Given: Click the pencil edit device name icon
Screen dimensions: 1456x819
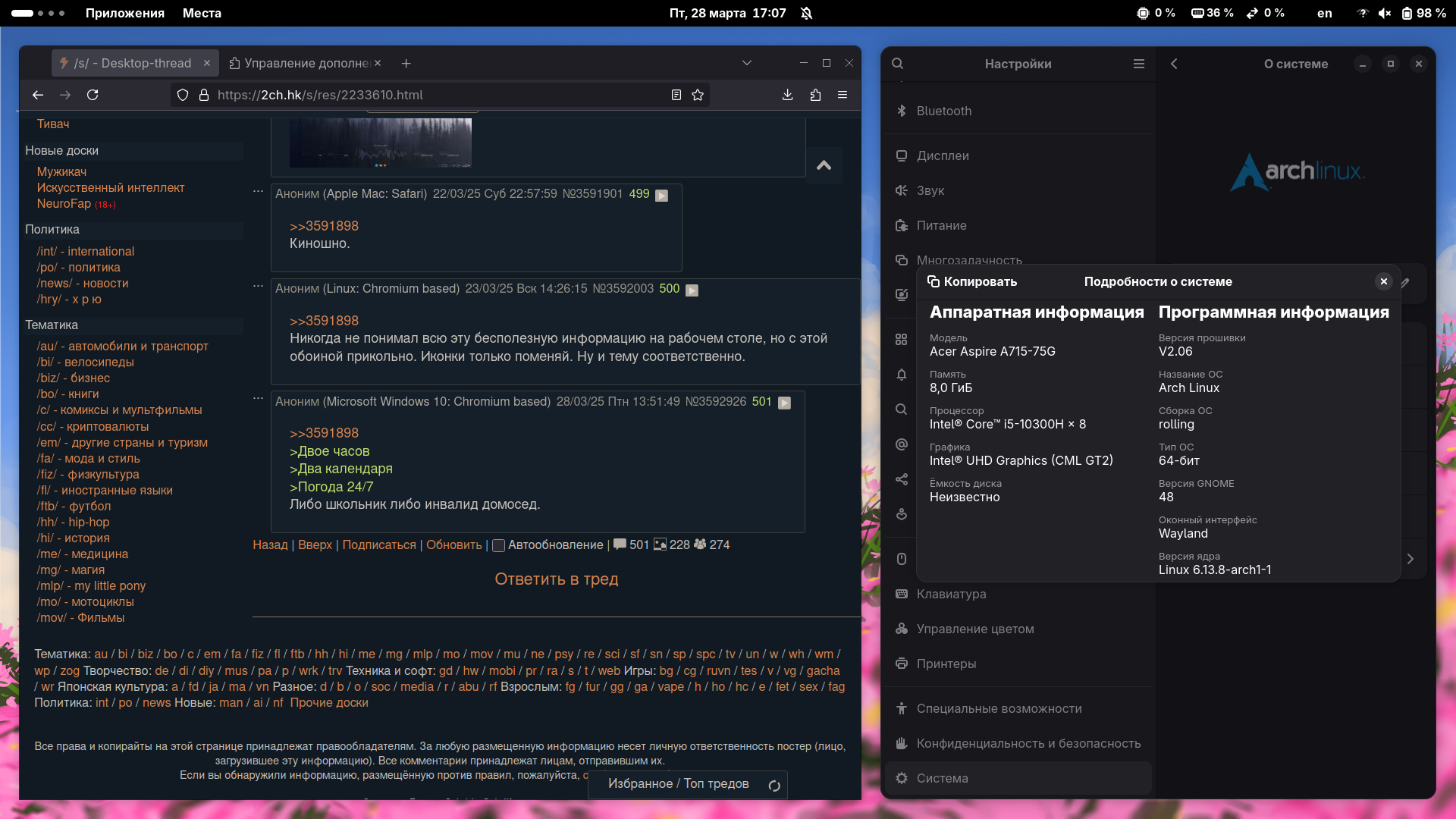Looking at the screenshot, I should click(1405, 283).
